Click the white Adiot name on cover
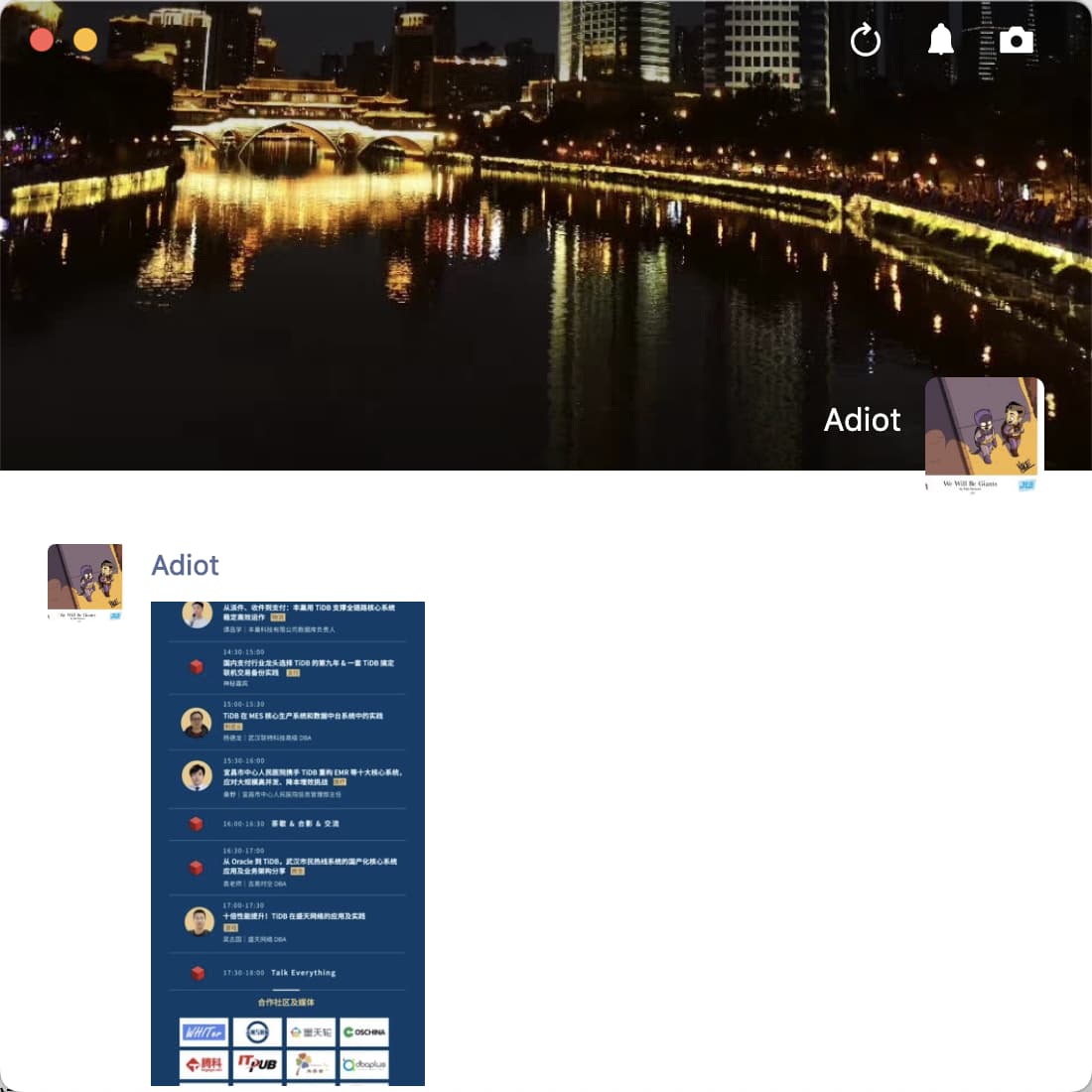1092x1092 pixels. tap(862, 420)
